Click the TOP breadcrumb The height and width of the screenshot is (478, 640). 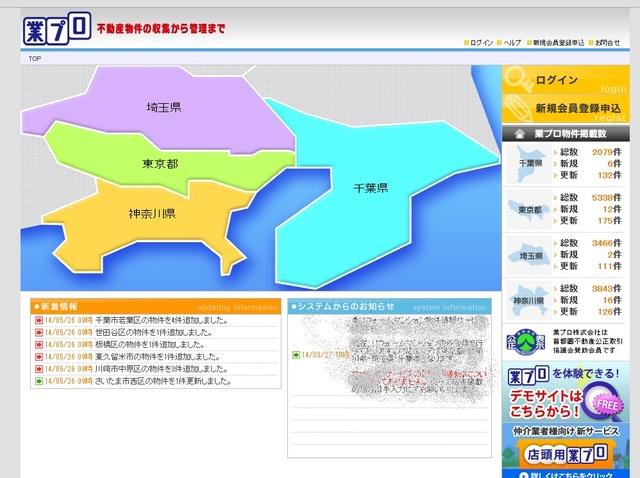tap(35, 58)
